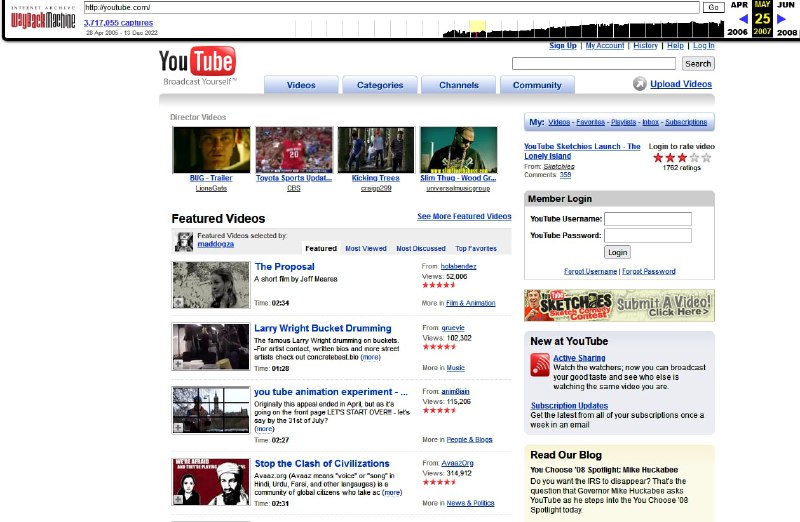This screenshot has height=522, width=800.
Task: Click the red Active Sharing icon
Action: click(539, 365)
